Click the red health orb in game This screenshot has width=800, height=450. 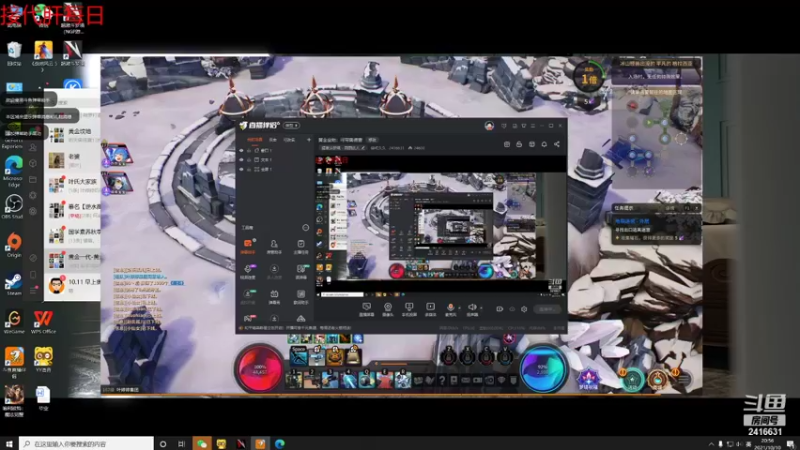260,368
